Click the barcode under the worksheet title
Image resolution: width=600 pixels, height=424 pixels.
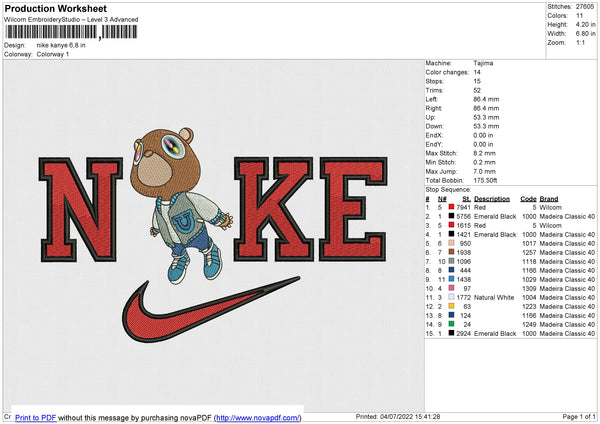coord(71,32)
